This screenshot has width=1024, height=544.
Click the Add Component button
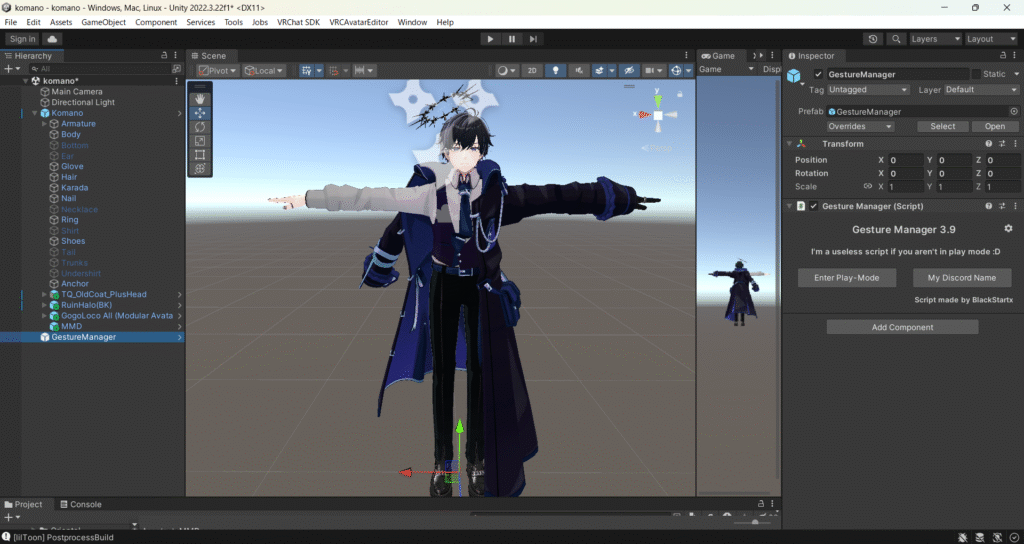[902, 327]
